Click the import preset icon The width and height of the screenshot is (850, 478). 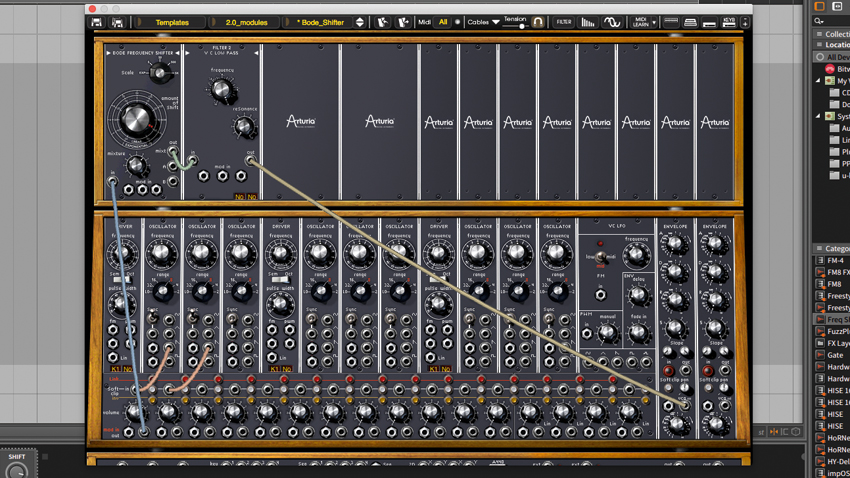pyautogui.click(x=383, y=22)
